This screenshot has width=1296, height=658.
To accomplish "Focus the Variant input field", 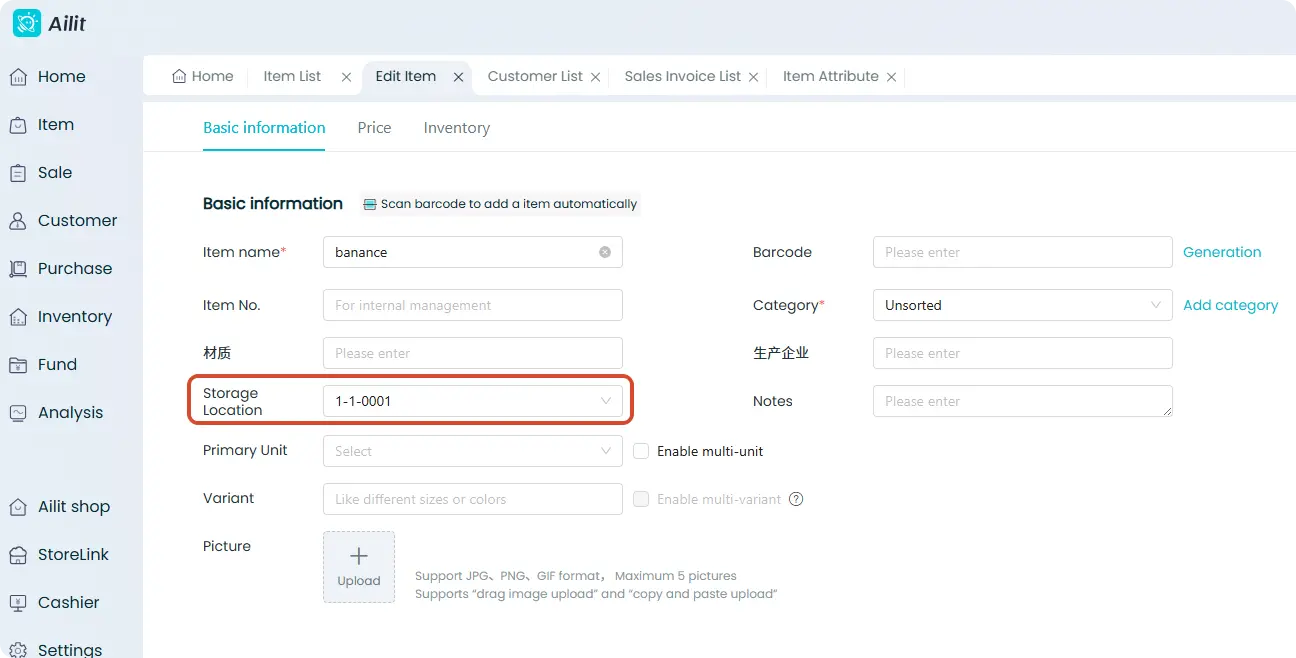I will 473,499.
